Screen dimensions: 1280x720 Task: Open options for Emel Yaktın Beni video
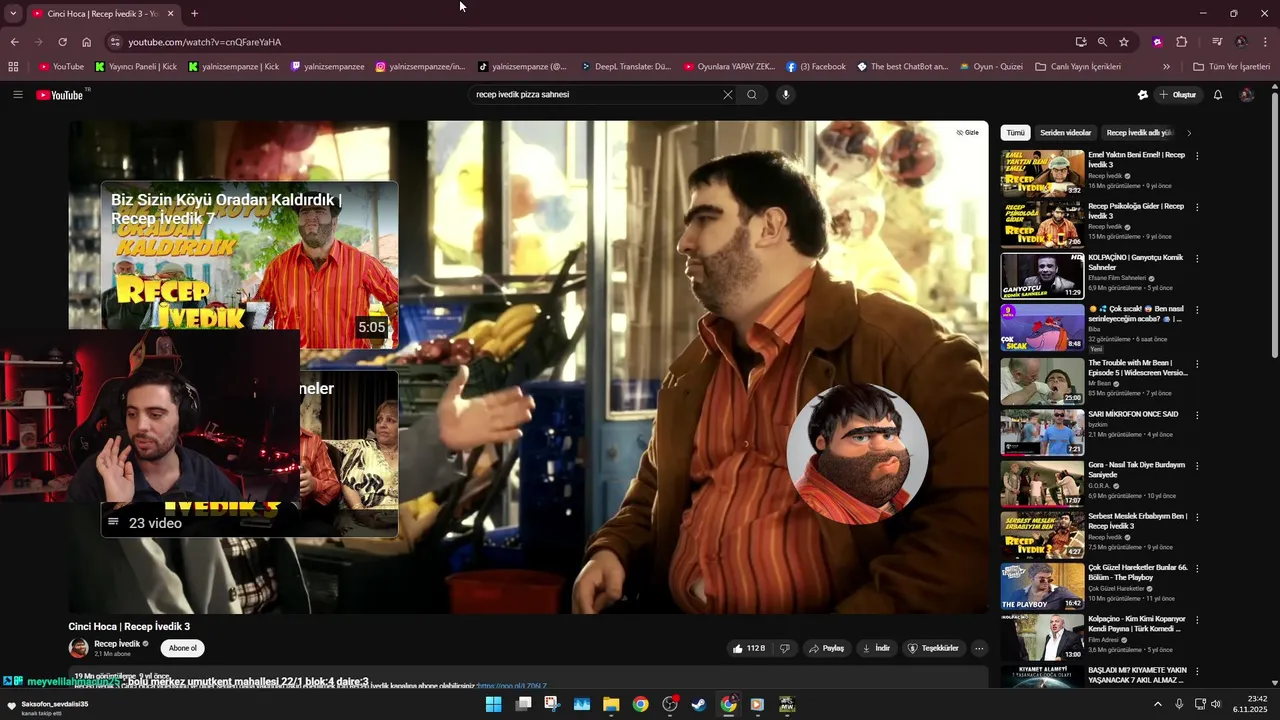pos(1197,156)
